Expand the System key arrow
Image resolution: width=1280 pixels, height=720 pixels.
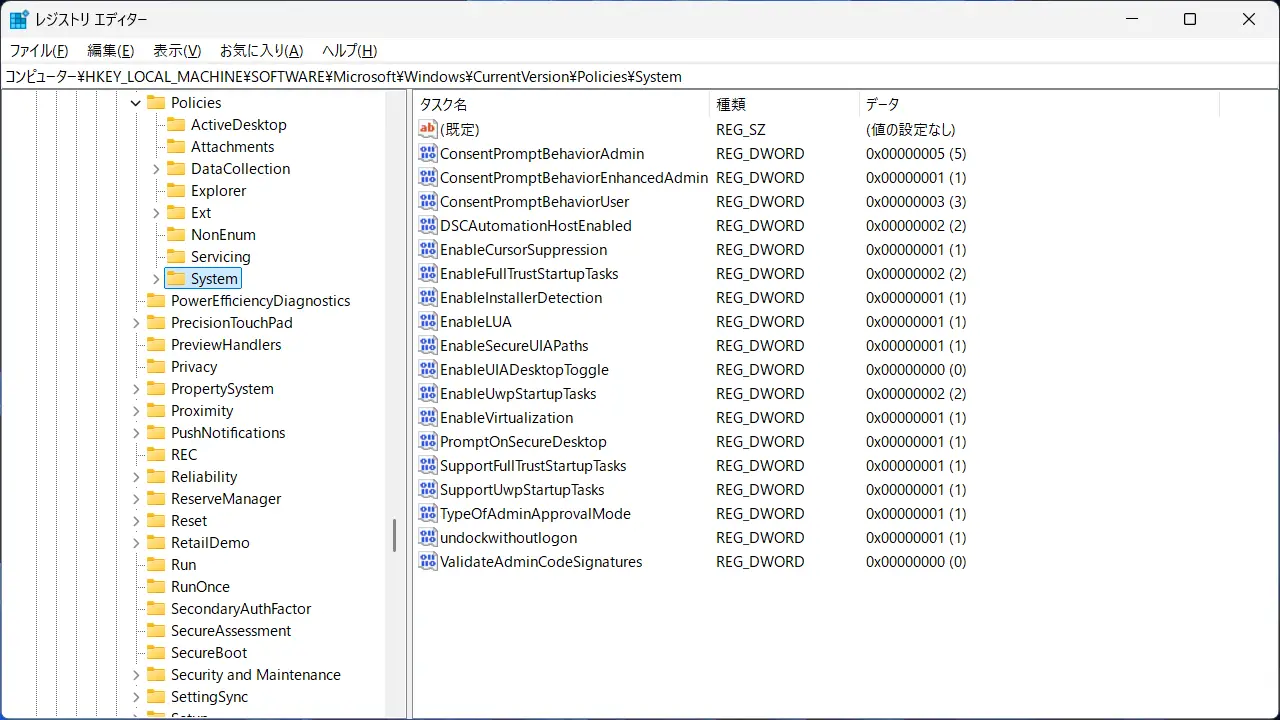(156, 279)
